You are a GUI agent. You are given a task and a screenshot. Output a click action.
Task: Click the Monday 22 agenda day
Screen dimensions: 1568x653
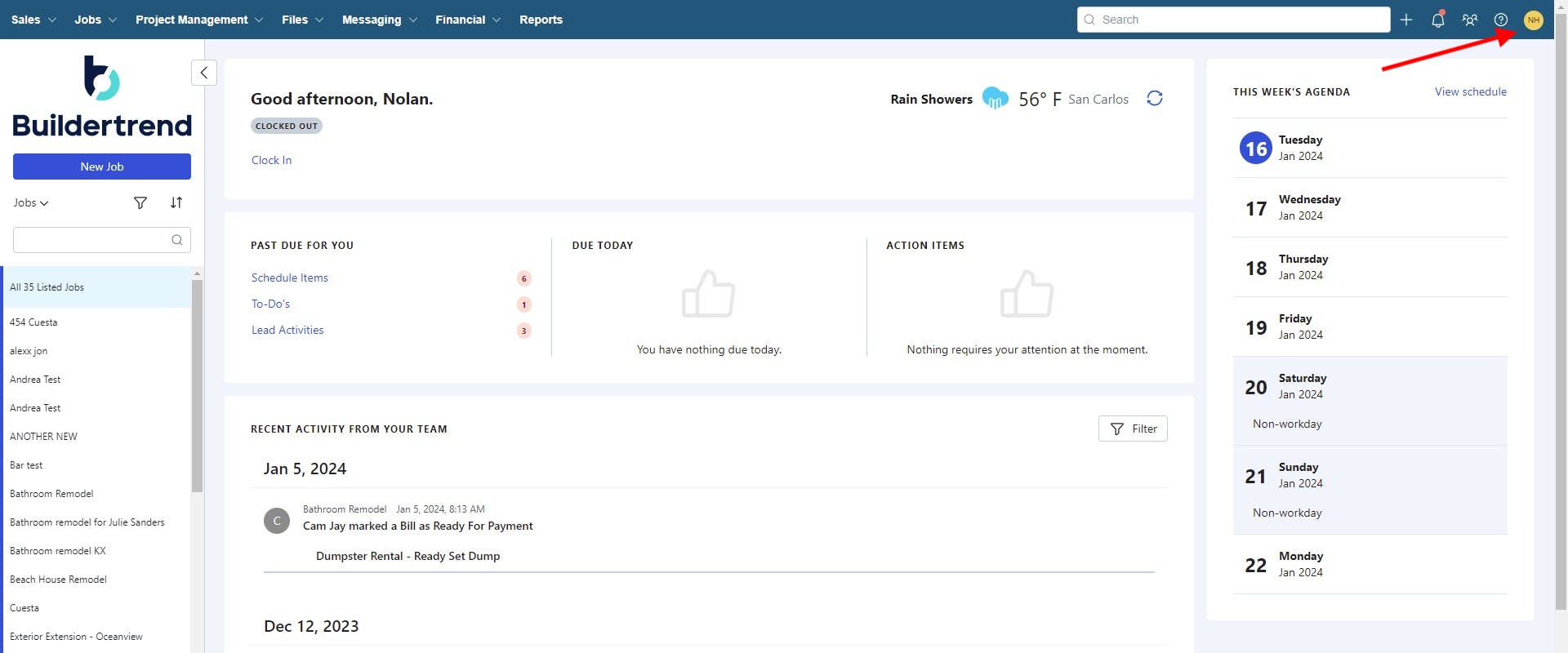pos(1370,564)
